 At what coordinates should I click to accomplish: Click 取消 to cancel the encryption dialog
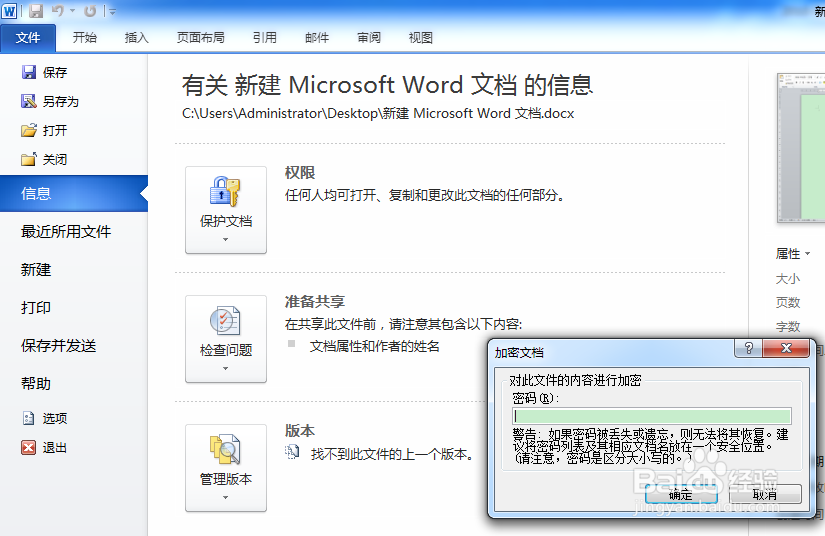765,494
